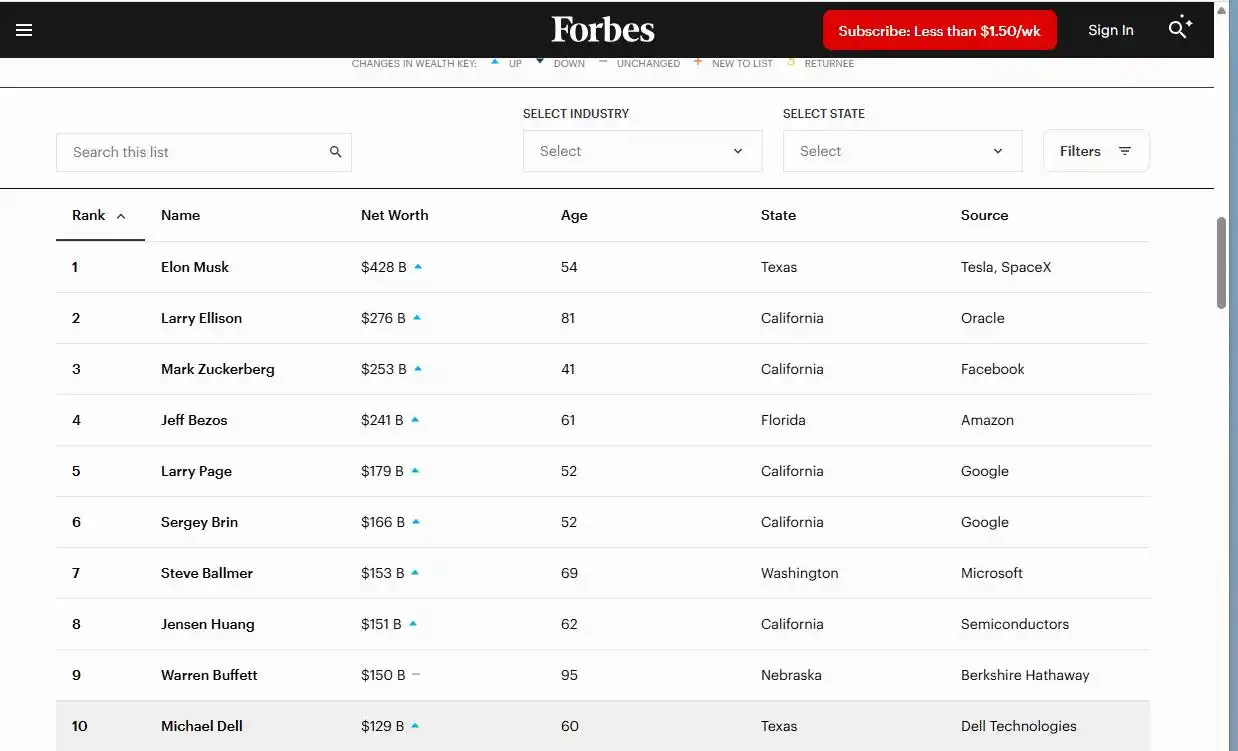Expand the Select Industry dropdown
Image resolution: width=1238 pixels, height=751 pixels.
642,151
